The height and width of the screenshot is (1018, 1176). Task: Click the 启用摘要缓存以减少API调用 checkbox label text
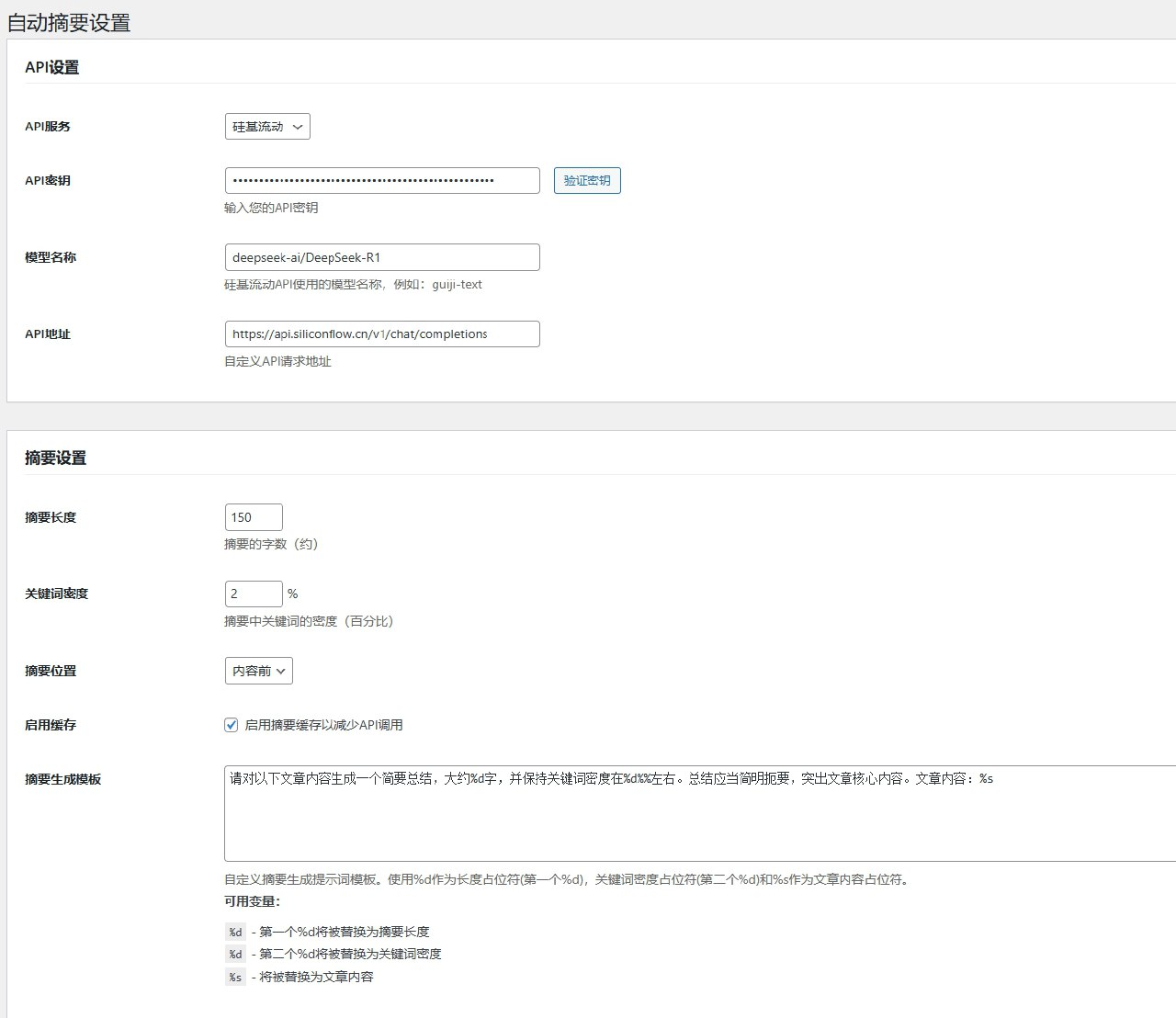[323, 725]
